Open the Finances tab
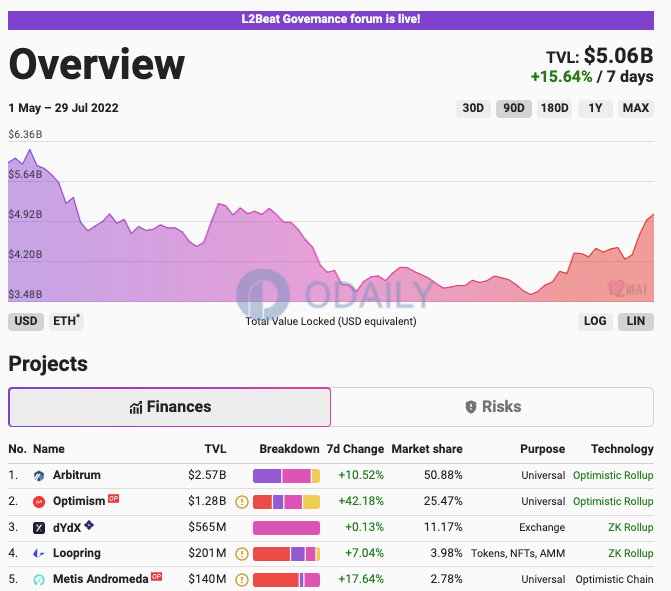 pyautogui.click(x=169, y=407)
